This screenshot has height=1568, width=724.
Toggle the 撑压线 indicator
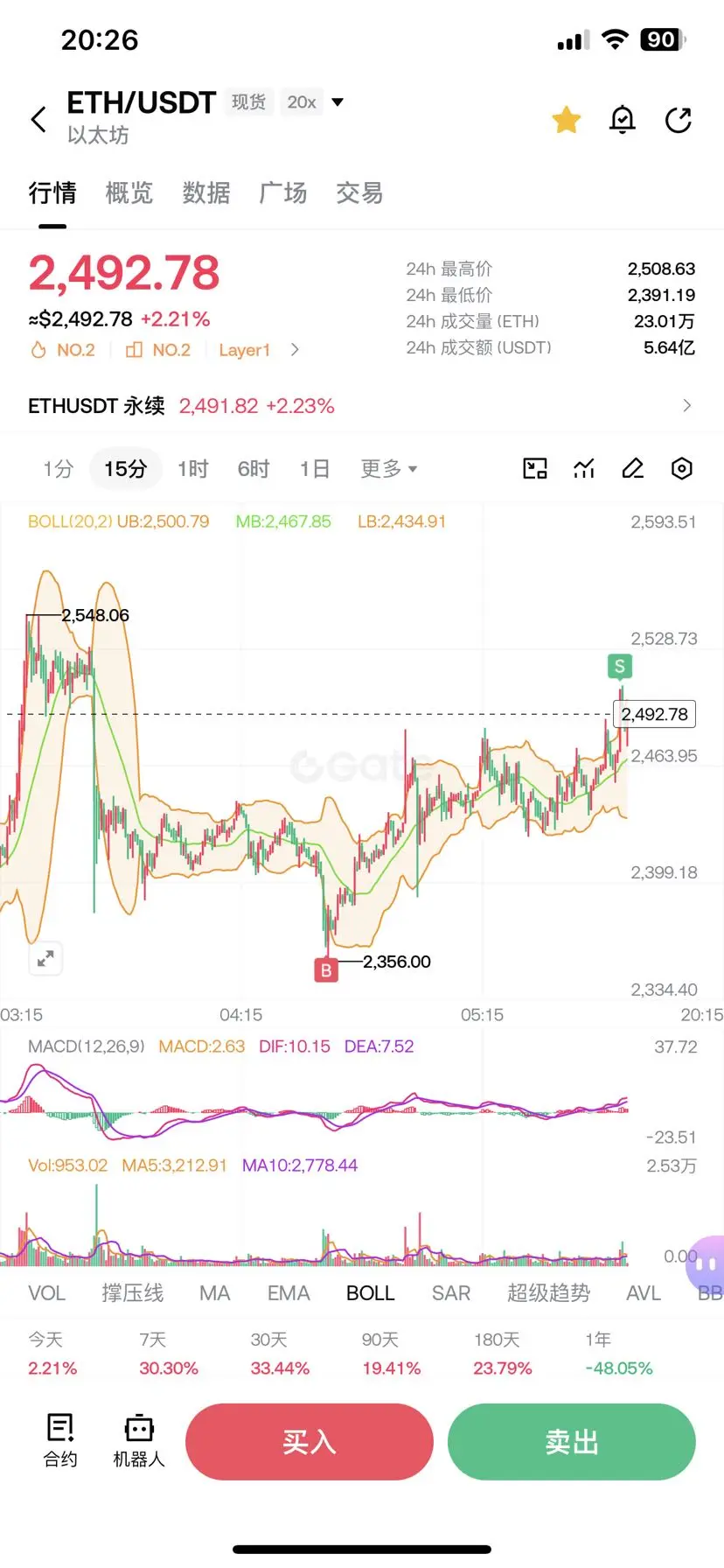(x=133, y=1293)
